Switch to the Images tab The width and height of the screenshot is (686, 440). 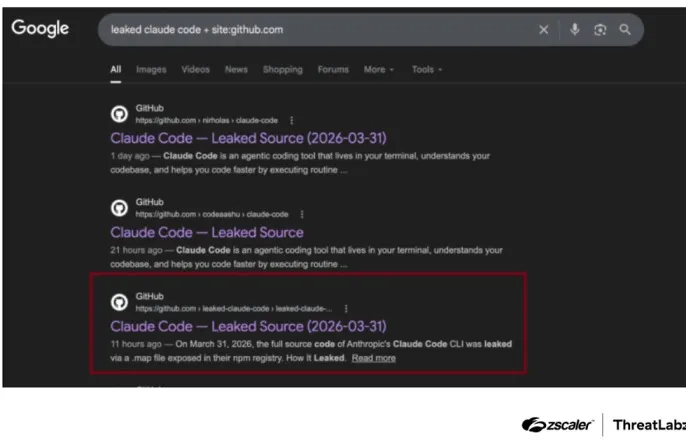[151, 70]
